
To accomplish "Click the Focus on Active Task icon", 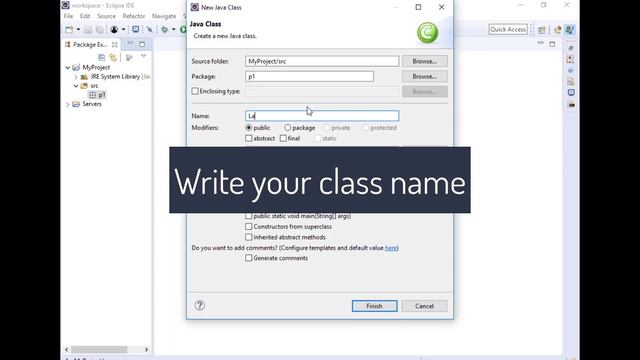I will [x=129, y=58].
